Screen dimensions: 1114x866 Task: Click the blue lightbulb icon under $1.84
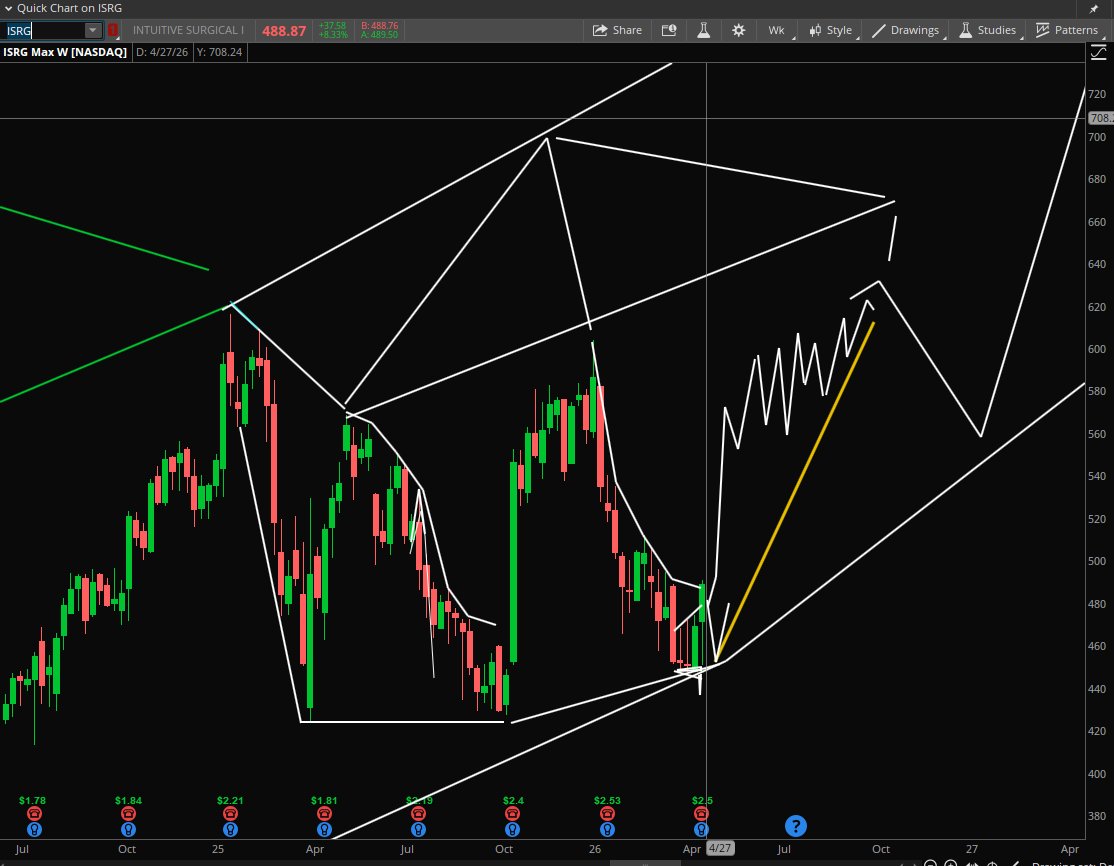click(128, 829)
